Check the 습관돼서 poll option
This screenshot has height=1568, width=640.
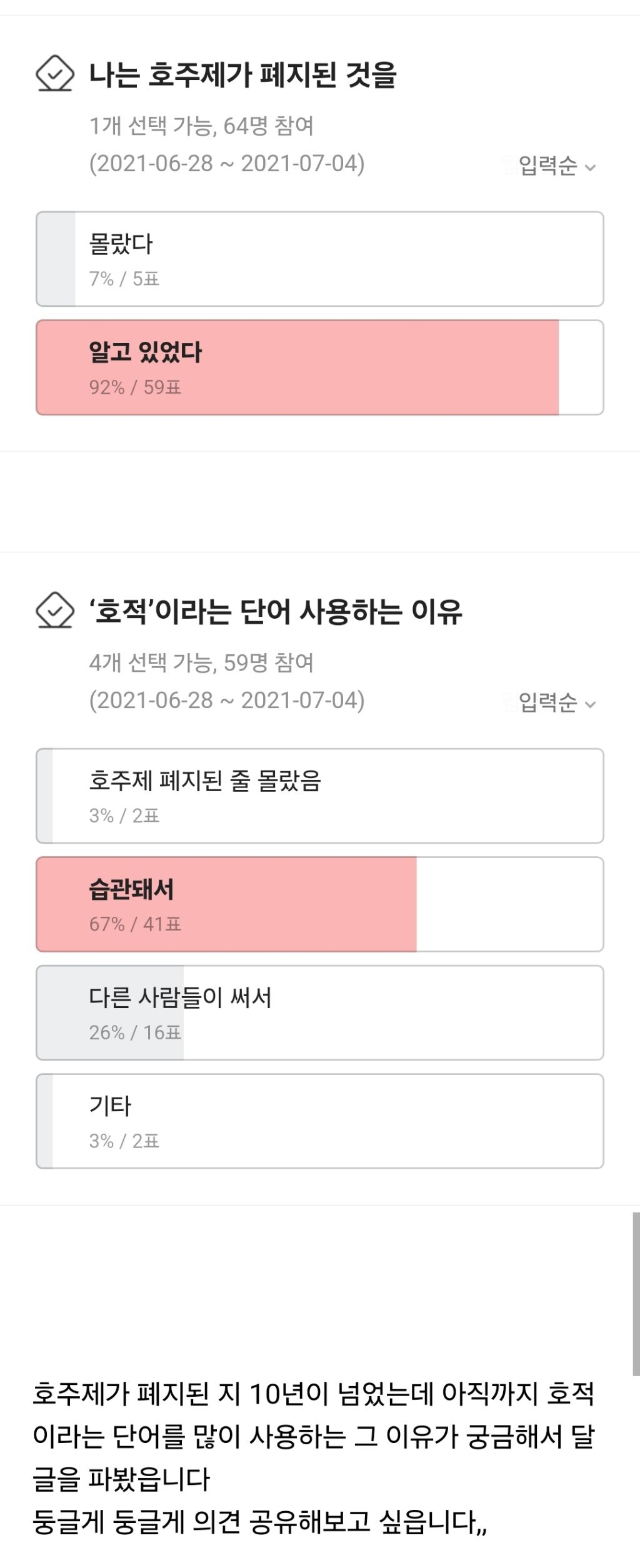(319, 904)
